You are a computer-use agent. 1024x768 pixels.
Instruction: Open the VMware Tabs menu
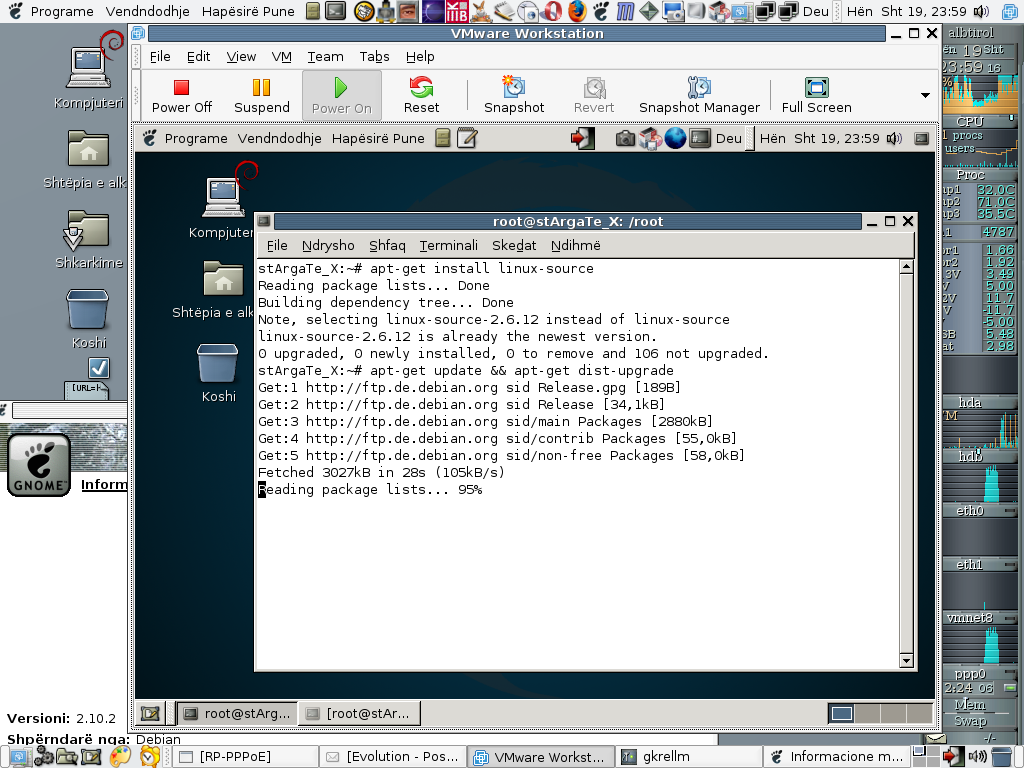[374, 57]
